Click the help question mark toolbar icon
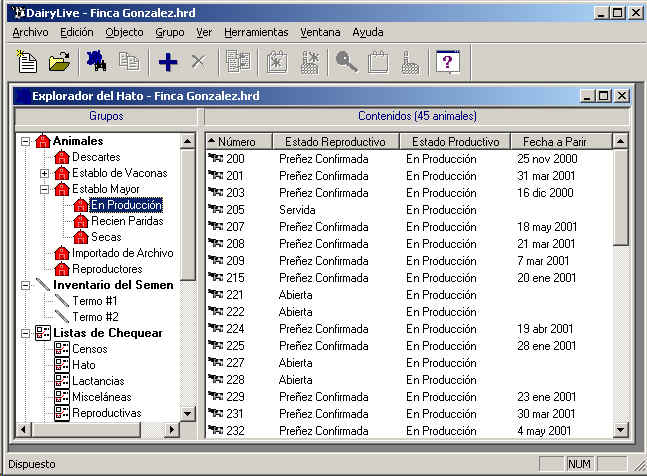The image size is (647, 476). [448, 62]
